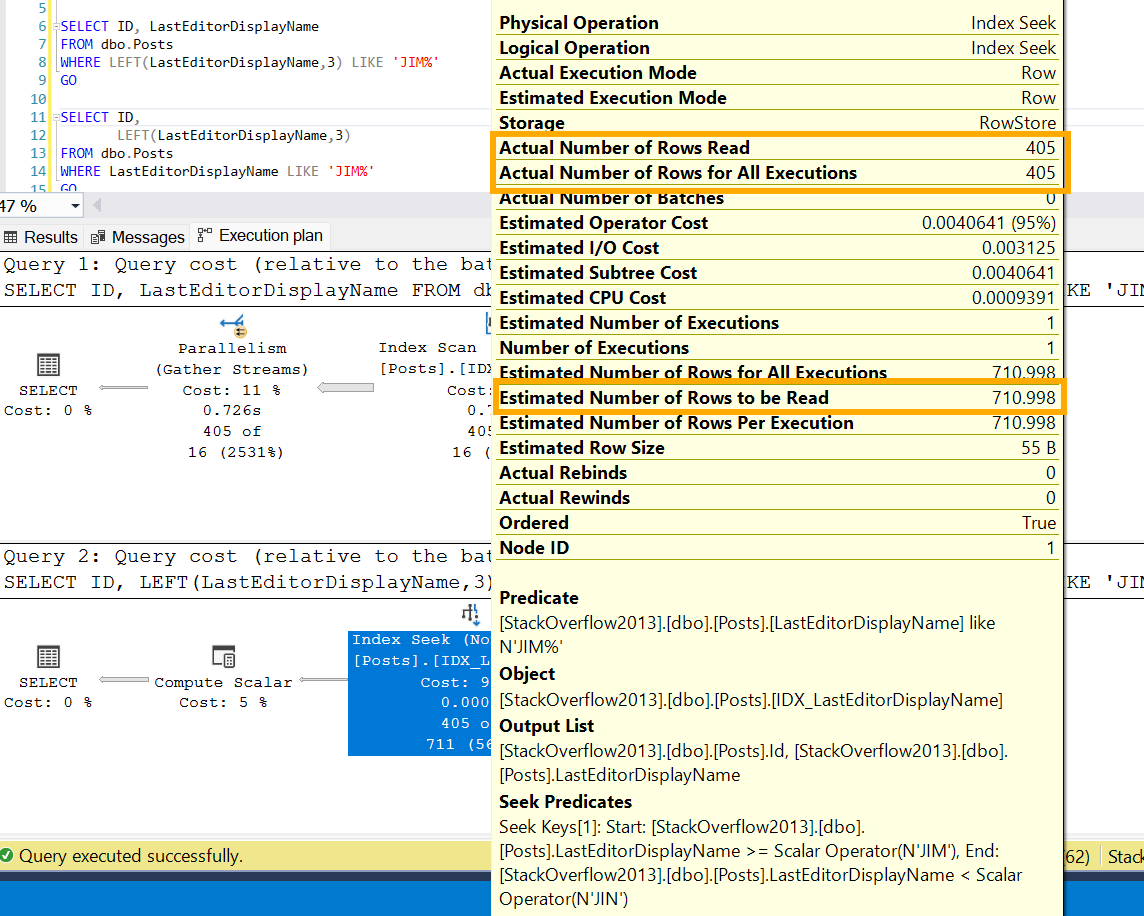
Task: Select the Query 2 SELECT operator icon
Action: [48, 656]
